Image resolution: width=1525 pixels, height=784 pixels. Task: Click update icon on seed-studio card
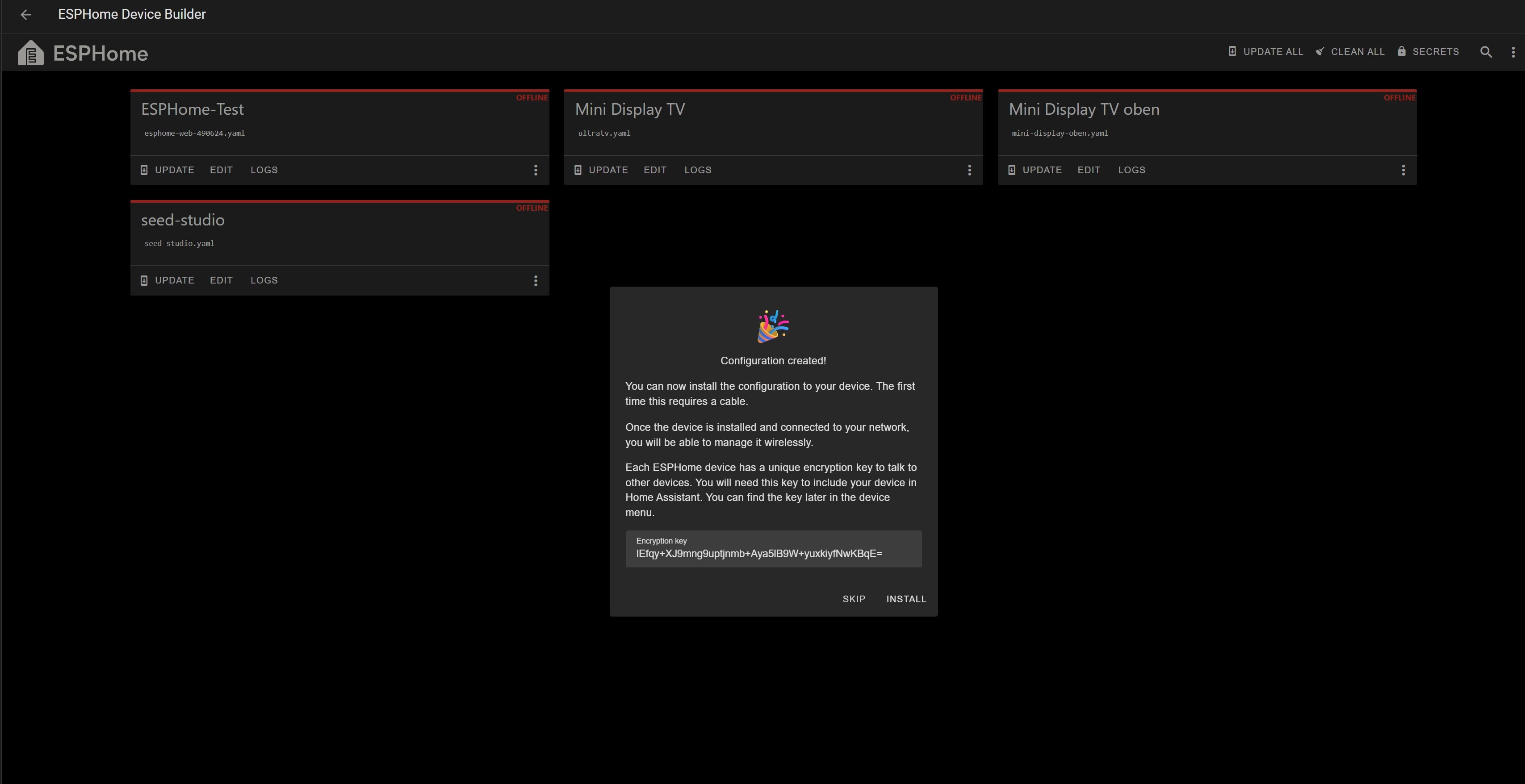click(x=144, y=280)
